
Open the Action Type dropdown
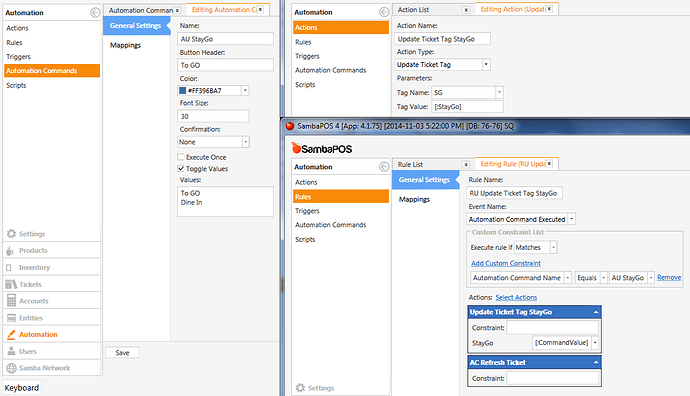tap(486, 65)
